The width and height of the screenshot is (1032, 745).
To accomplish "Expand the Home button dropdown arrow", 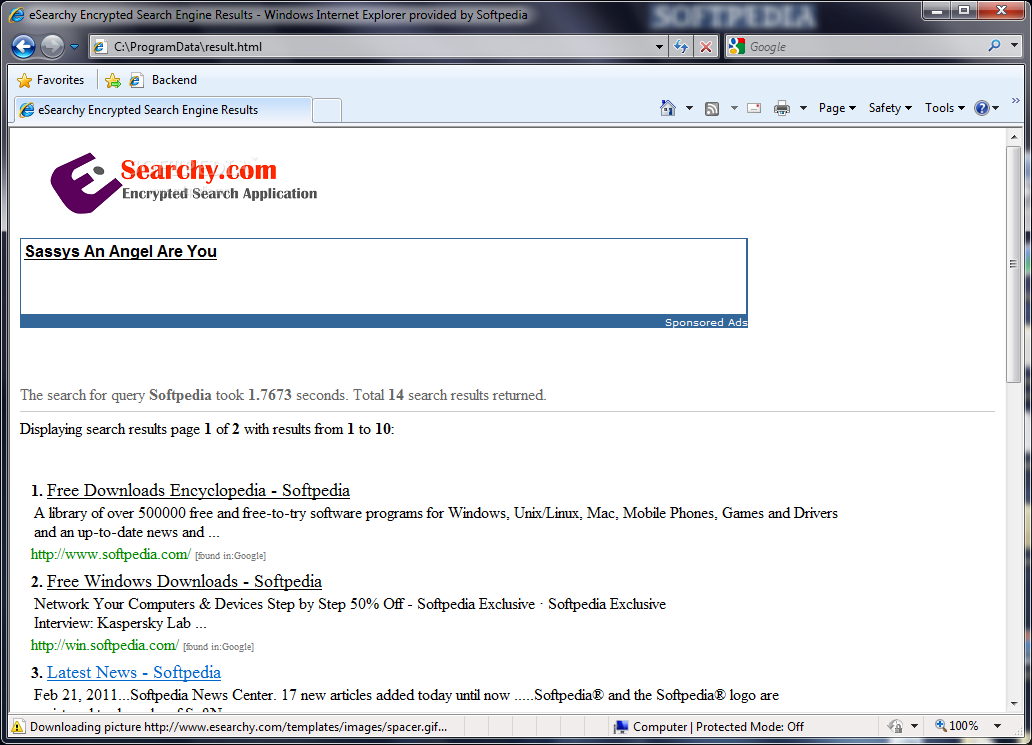I will click(689, 108).
